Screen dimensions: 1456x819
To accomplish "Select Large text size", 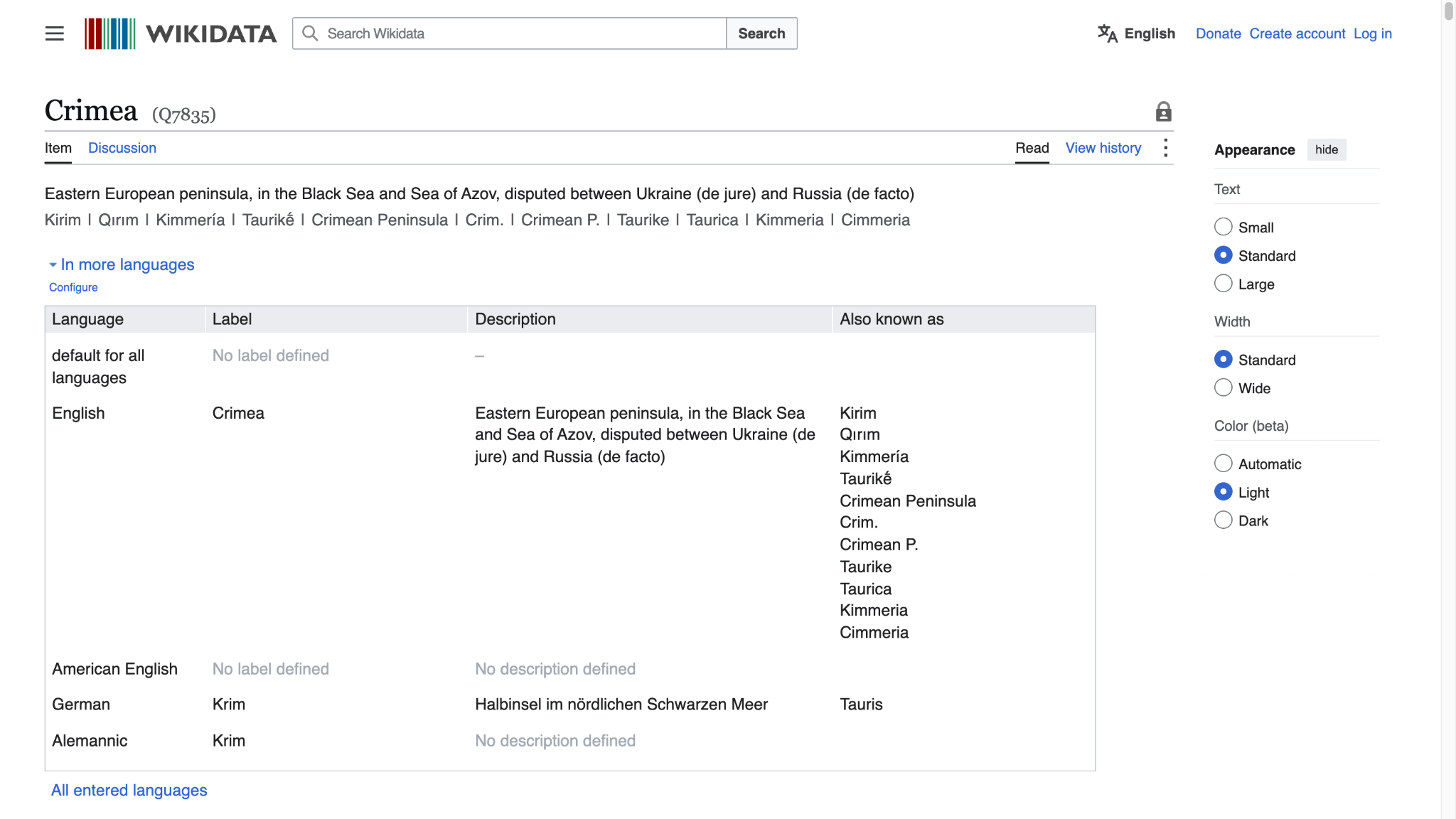I will coord(1223,284).
